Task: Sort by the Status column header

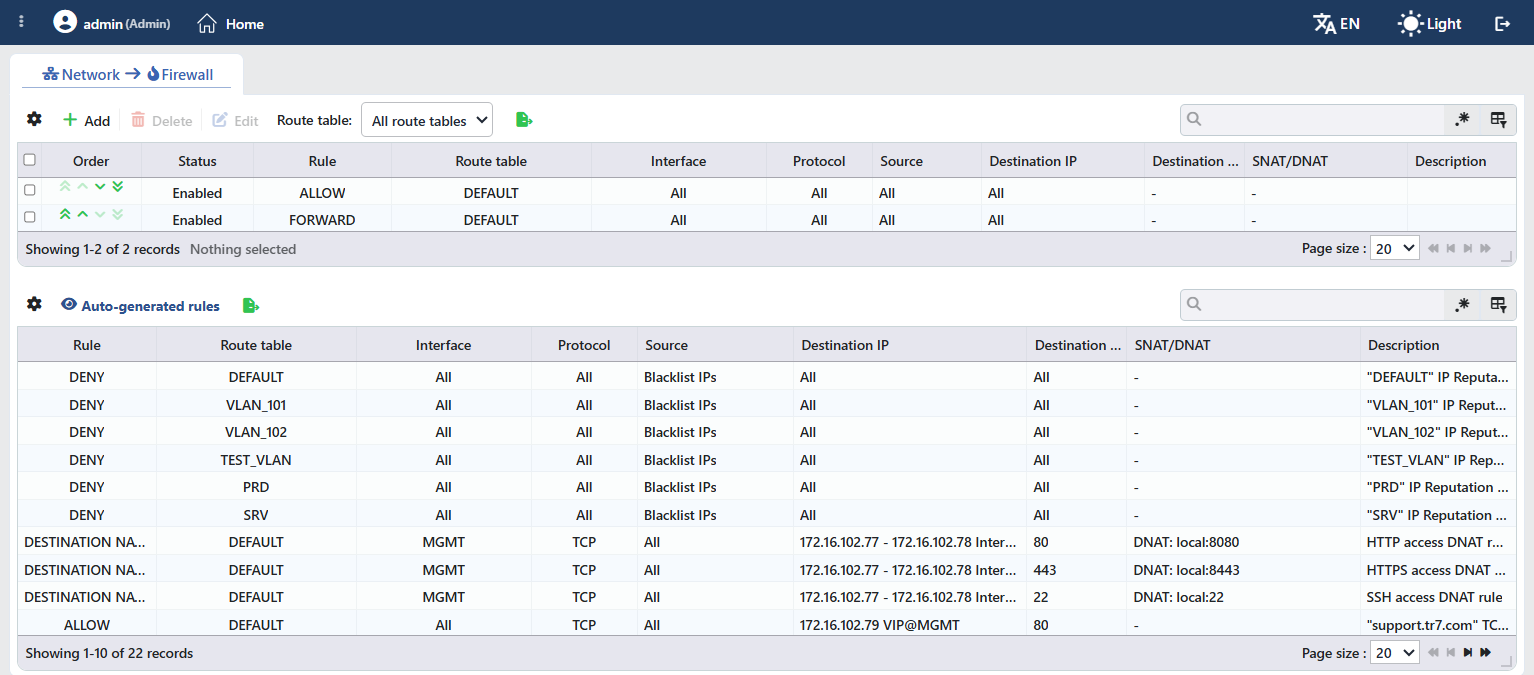Action: point(197,161)
